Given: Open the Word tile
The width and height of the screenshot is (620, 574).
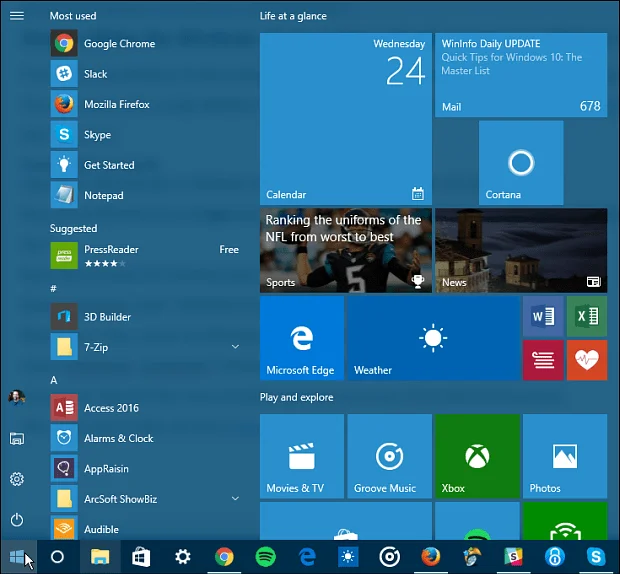Looking at the screenshot, I should pos(543,316).
